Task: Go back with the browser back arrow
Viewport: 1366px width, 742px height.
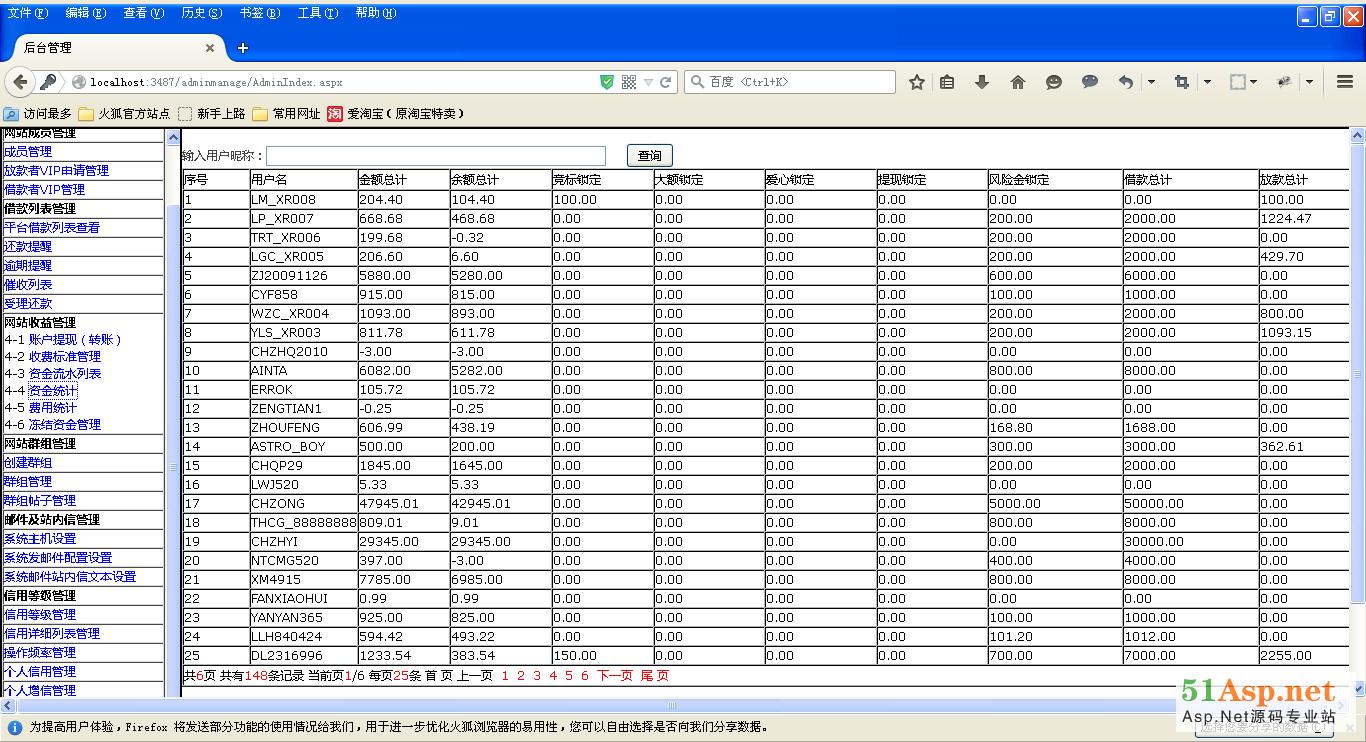Action: click(20, 82)
